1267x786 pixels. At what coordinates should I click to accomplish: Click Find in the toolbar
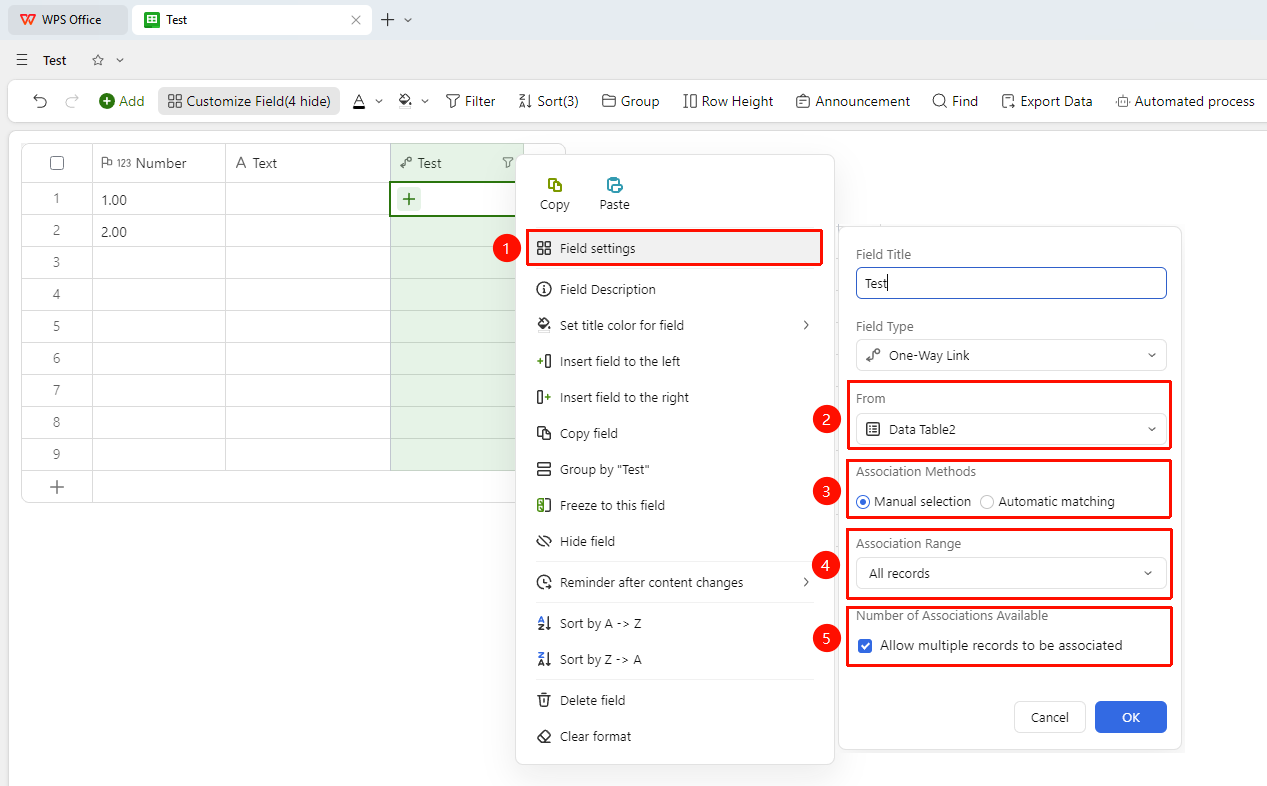pyautogui.click(x=955, y=101)
